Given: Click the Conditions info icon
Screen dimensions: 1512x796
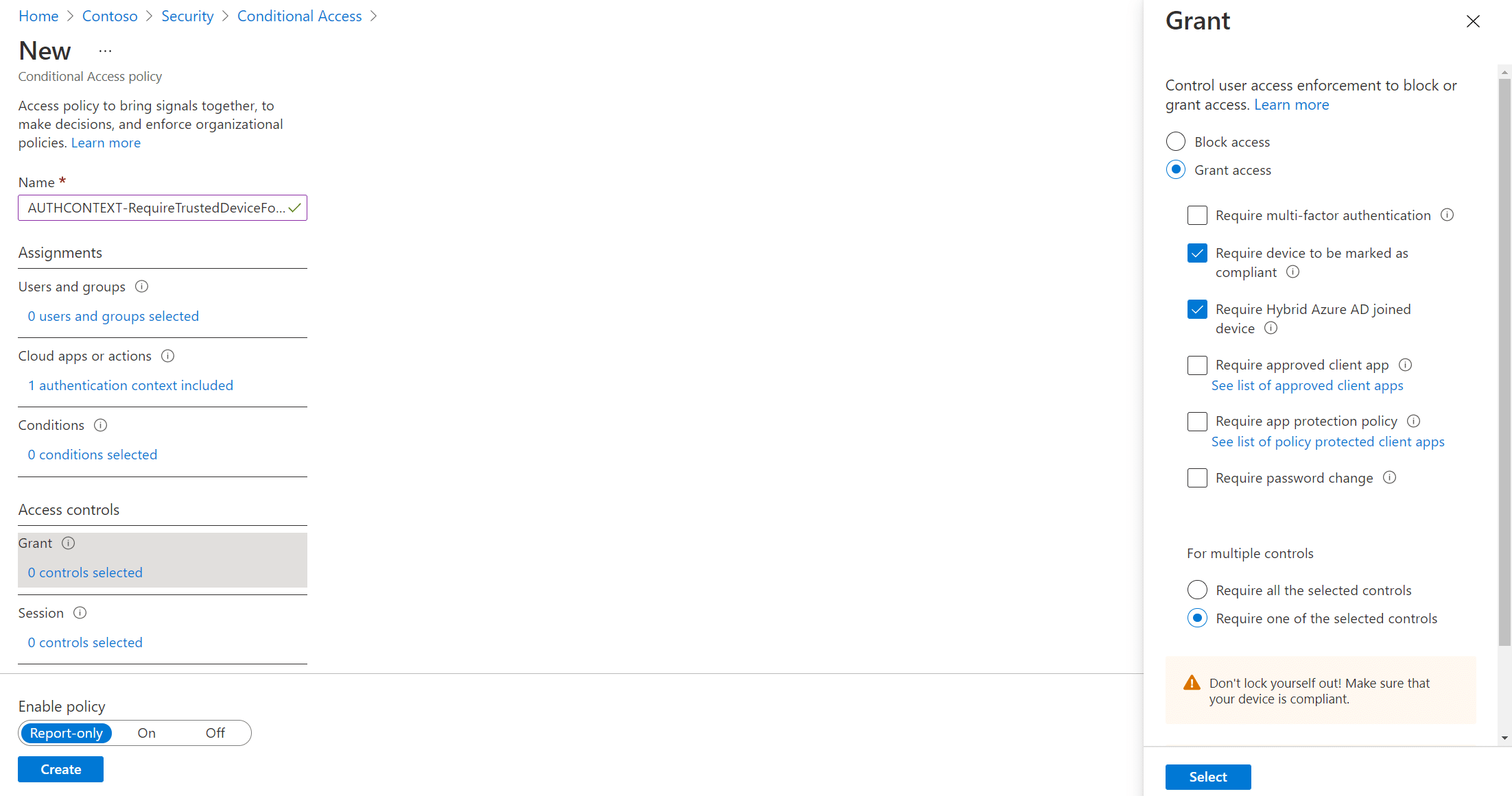Looking at the screenshot, I should 100,425.
